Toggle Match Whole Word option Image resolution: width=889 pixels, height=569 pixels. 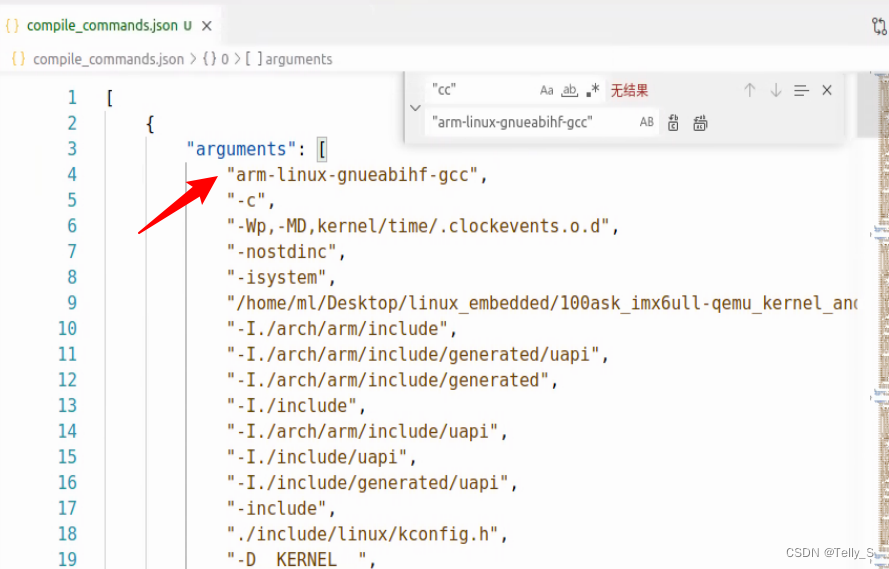[x=569, y=90]
